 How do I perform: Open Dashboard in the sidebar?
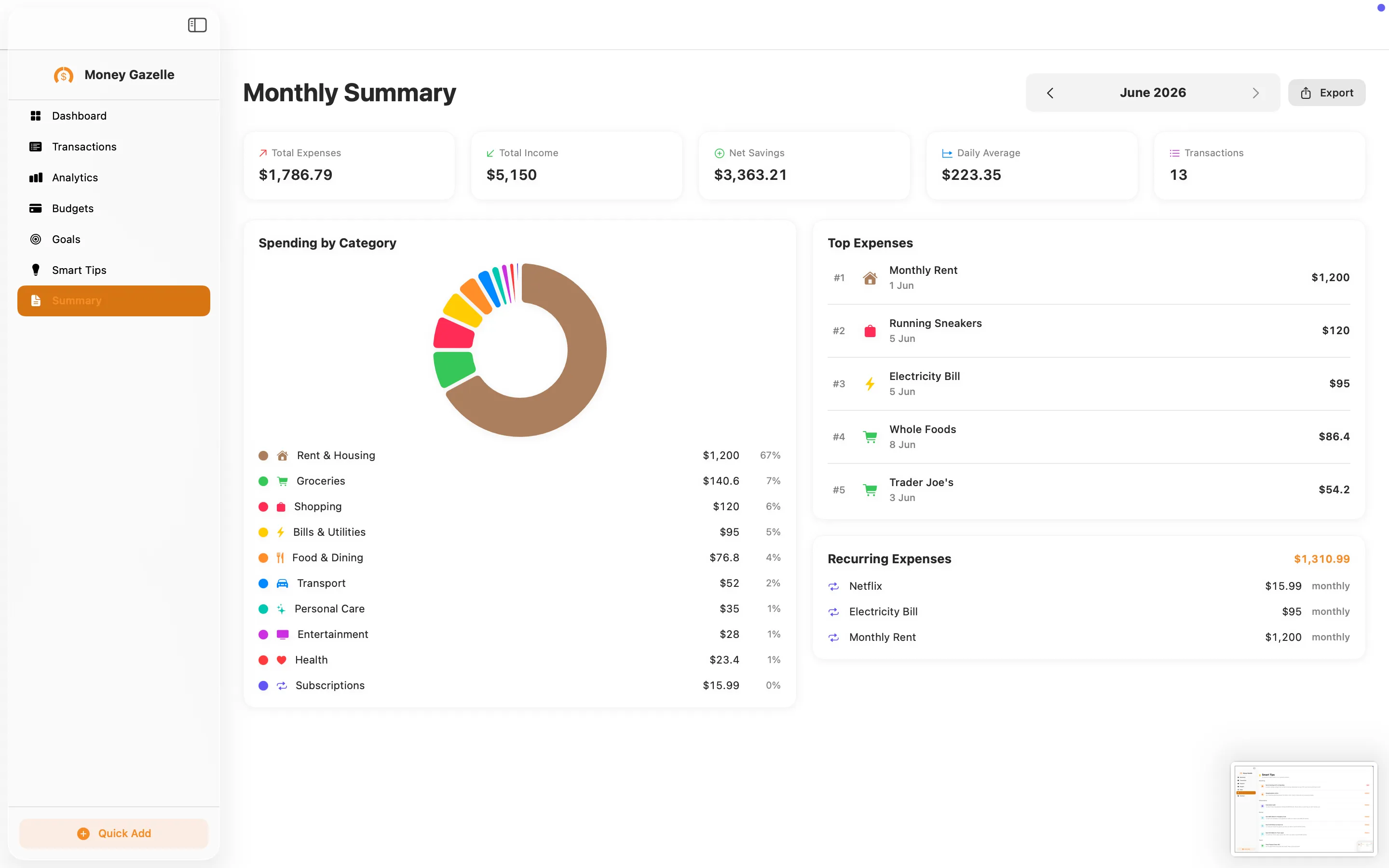[x=114, y=116]
